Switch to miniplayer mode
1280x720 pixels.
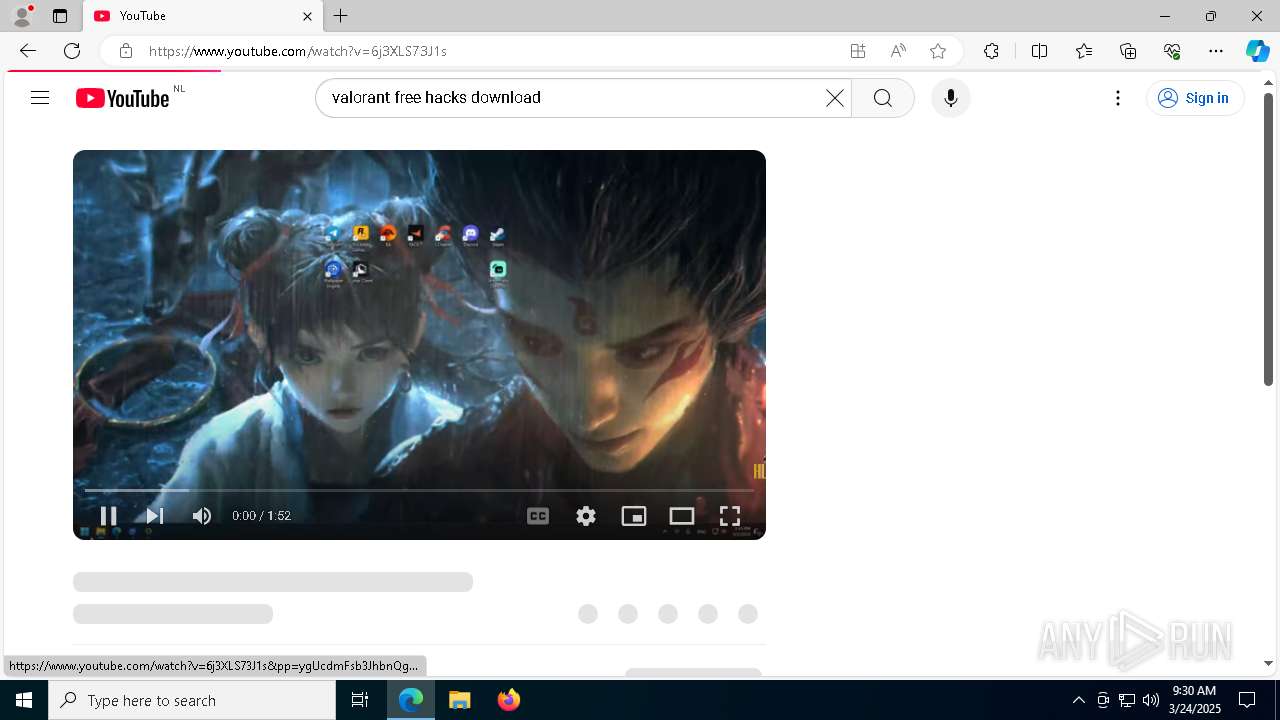click(634, 516)
